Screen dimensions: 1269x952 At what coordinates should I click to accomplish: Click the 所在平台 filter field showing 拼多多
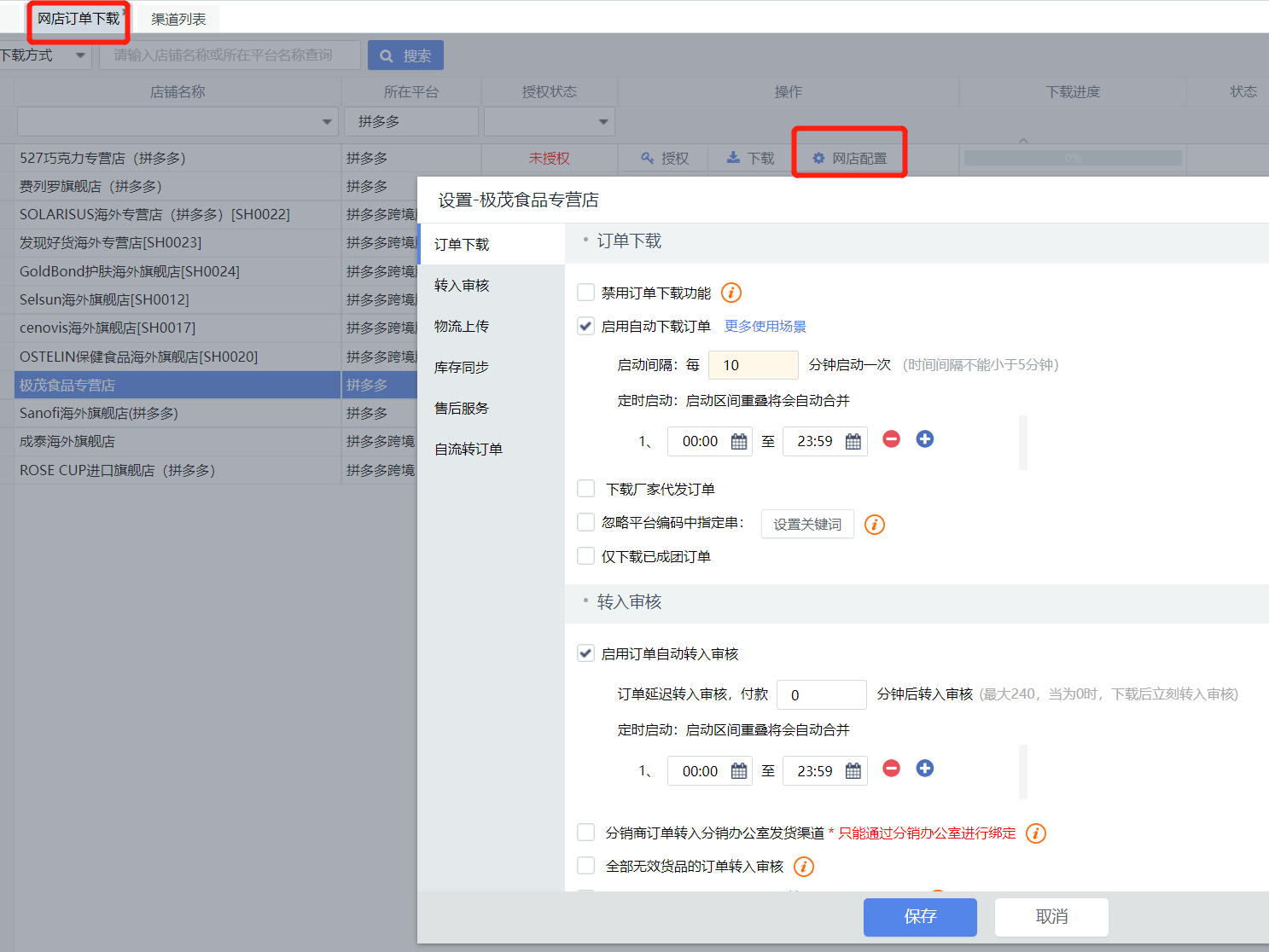[x=411, y=122]
